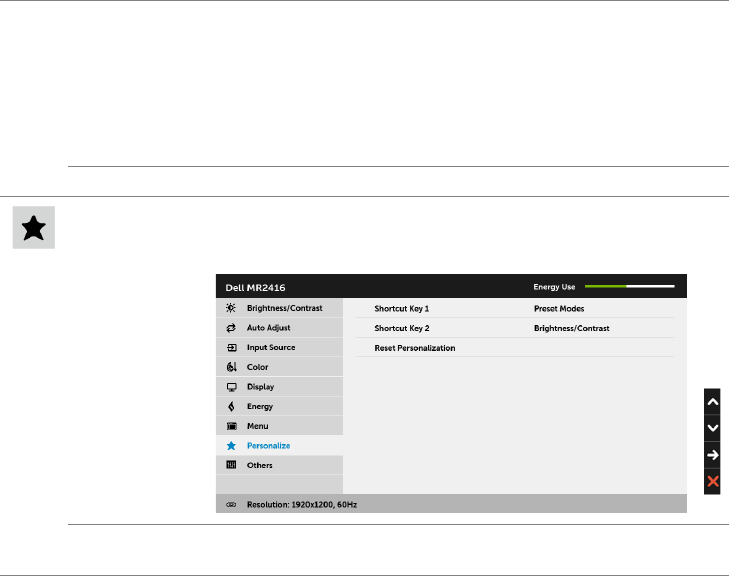Screen dimensions: 729x576
Task: Click the Menu settings icon
Action: (x=231, y=426)
